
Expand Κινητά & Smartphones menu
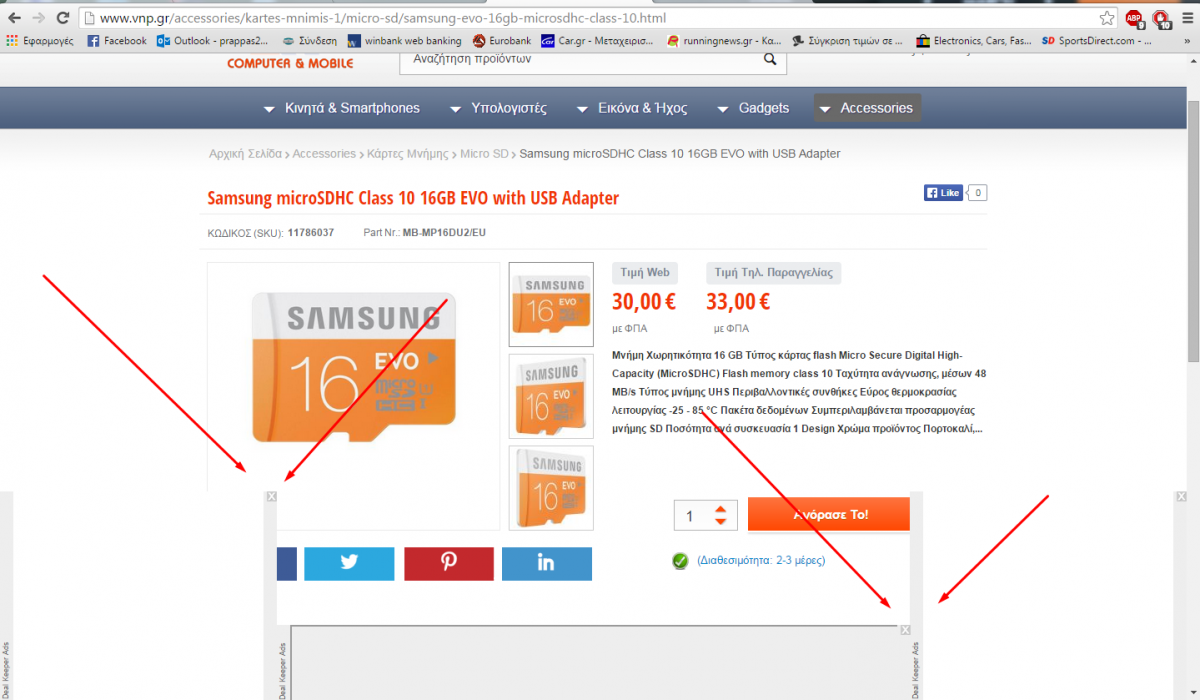[341, 108]
